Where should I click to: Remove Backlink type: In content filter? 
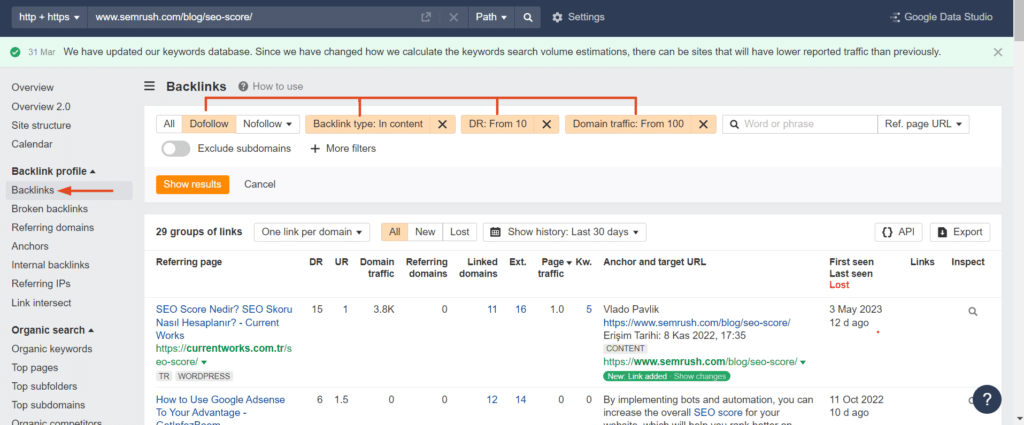(442, 124)
